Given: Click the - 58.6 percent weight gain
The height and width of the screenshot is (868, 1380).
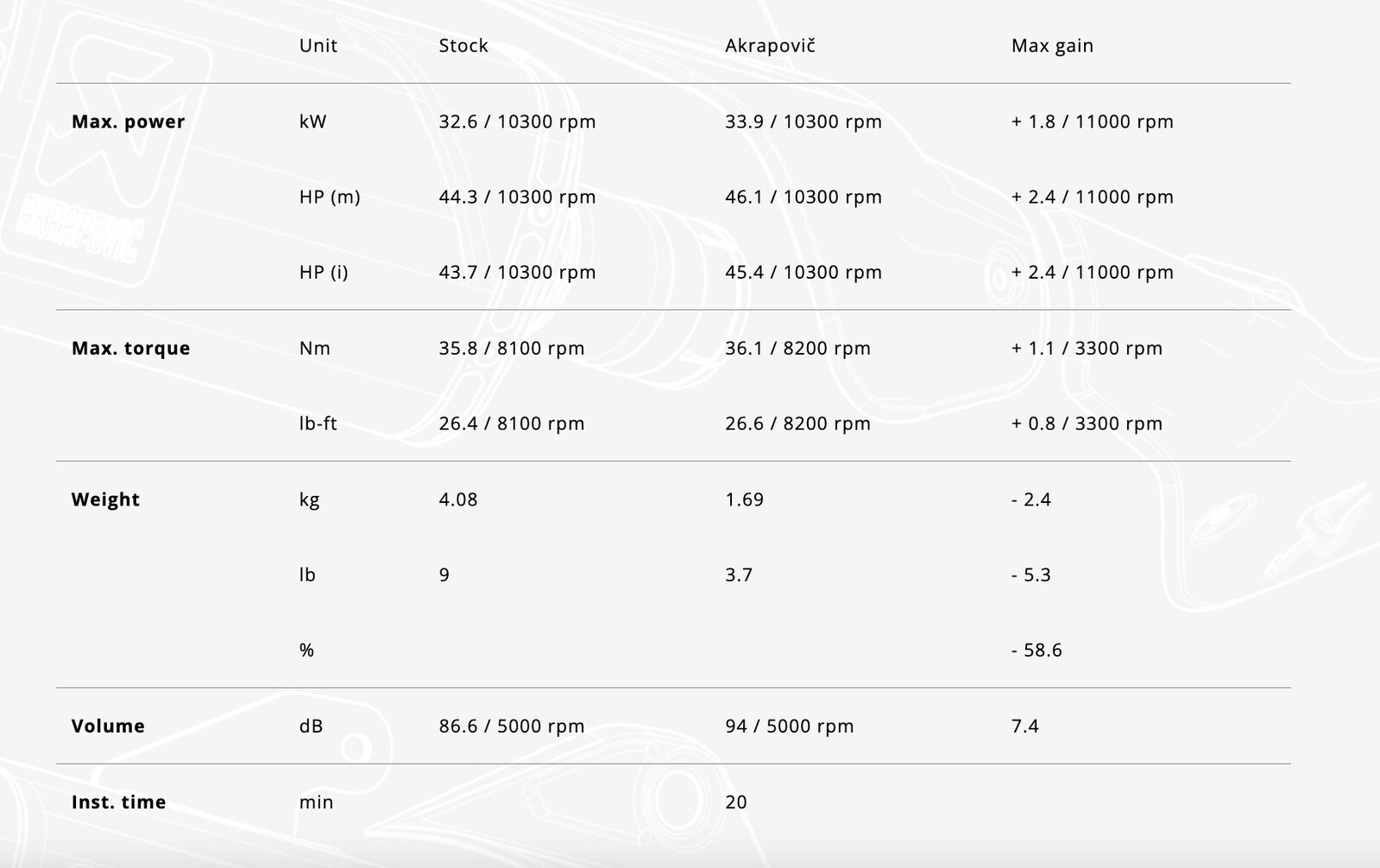Looking at the screenshot, I should point(1037,651).
